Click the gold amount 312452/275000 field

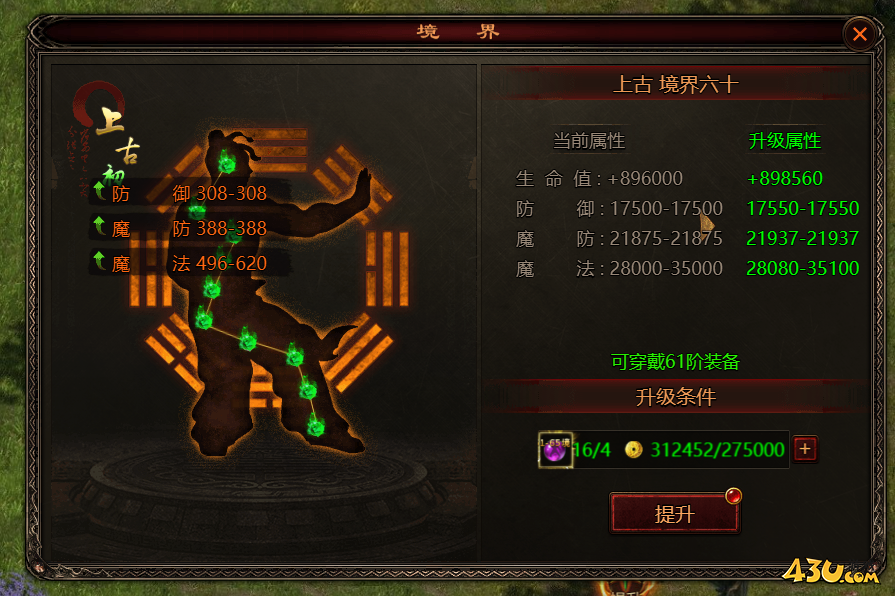tap(717, 450)
